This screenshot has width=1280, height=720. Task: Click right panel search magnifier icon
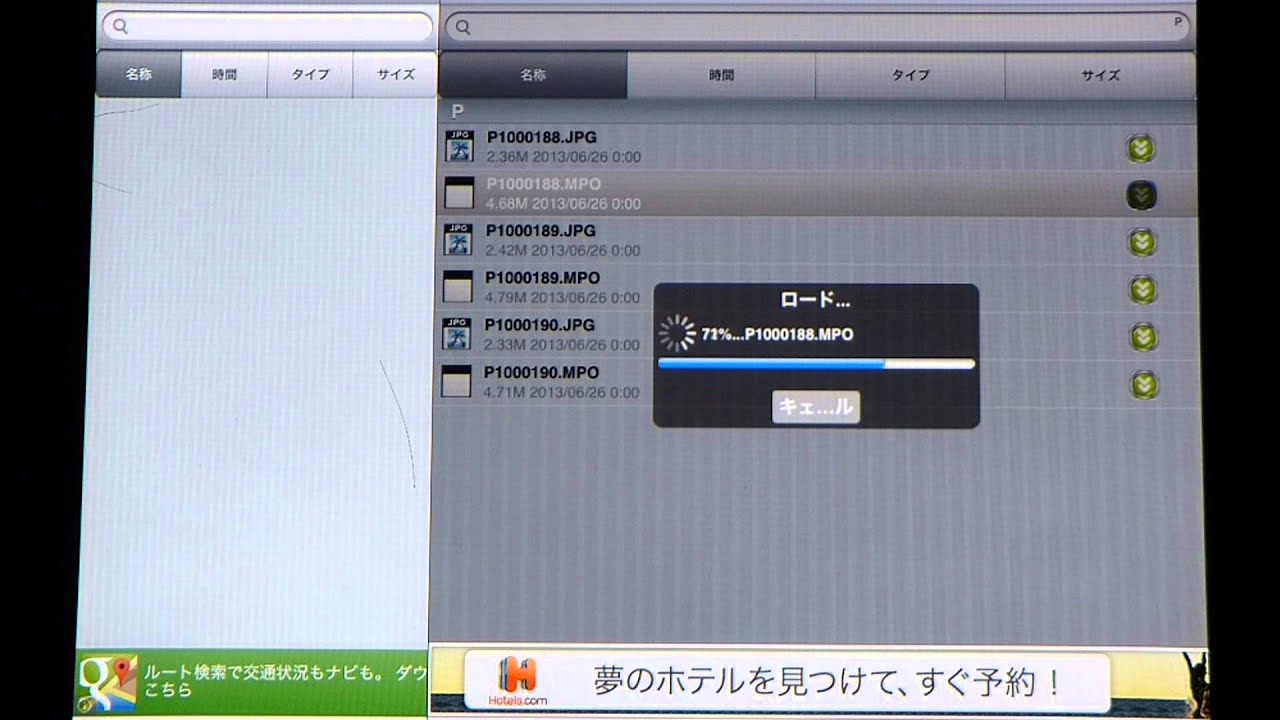pyautogui.click(x=463, y=27)
